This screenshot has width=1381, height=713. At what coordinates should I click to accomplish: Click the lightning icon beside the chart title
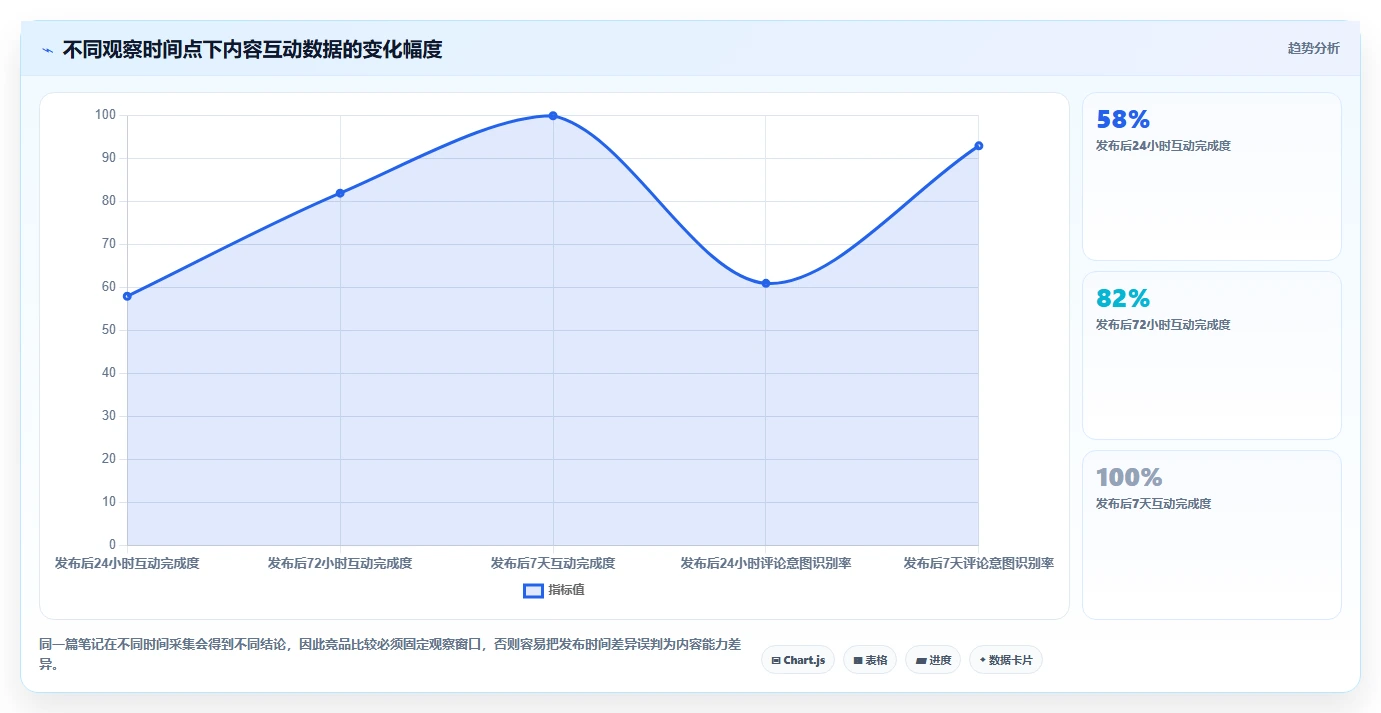pos(47,49)
